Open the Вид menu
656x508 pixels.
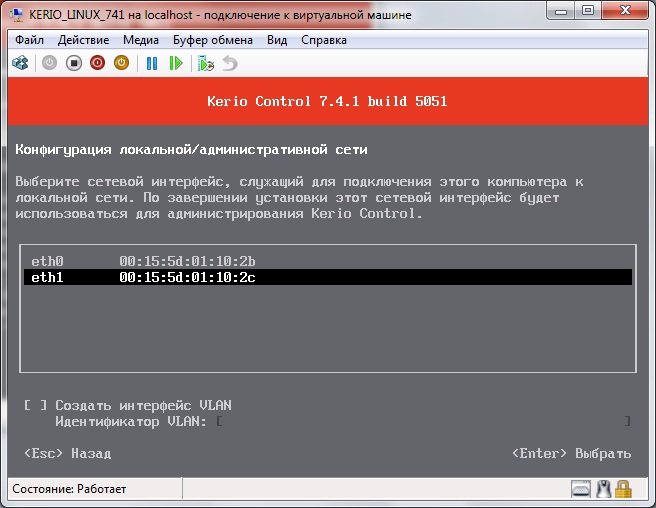tap(277, 40)
